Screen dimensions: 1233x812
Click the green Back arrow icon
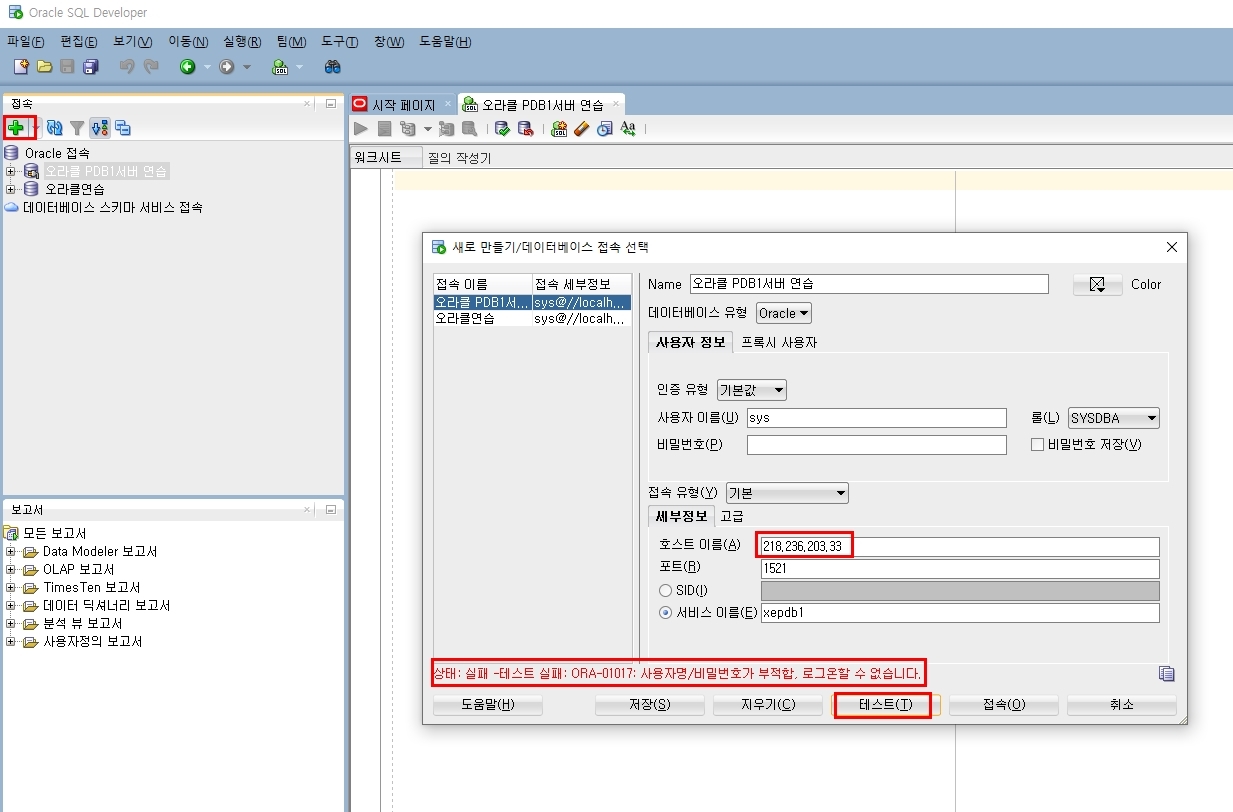pyautogui.click(x=187, y=67)
